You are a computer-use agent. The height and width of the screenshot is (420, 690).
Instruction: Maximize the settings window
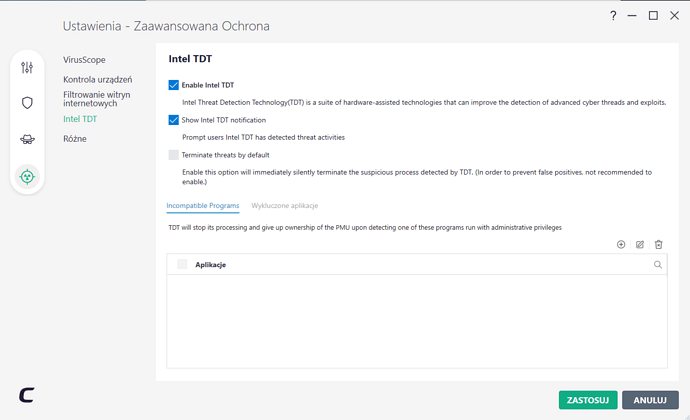(x=653, y=16)
